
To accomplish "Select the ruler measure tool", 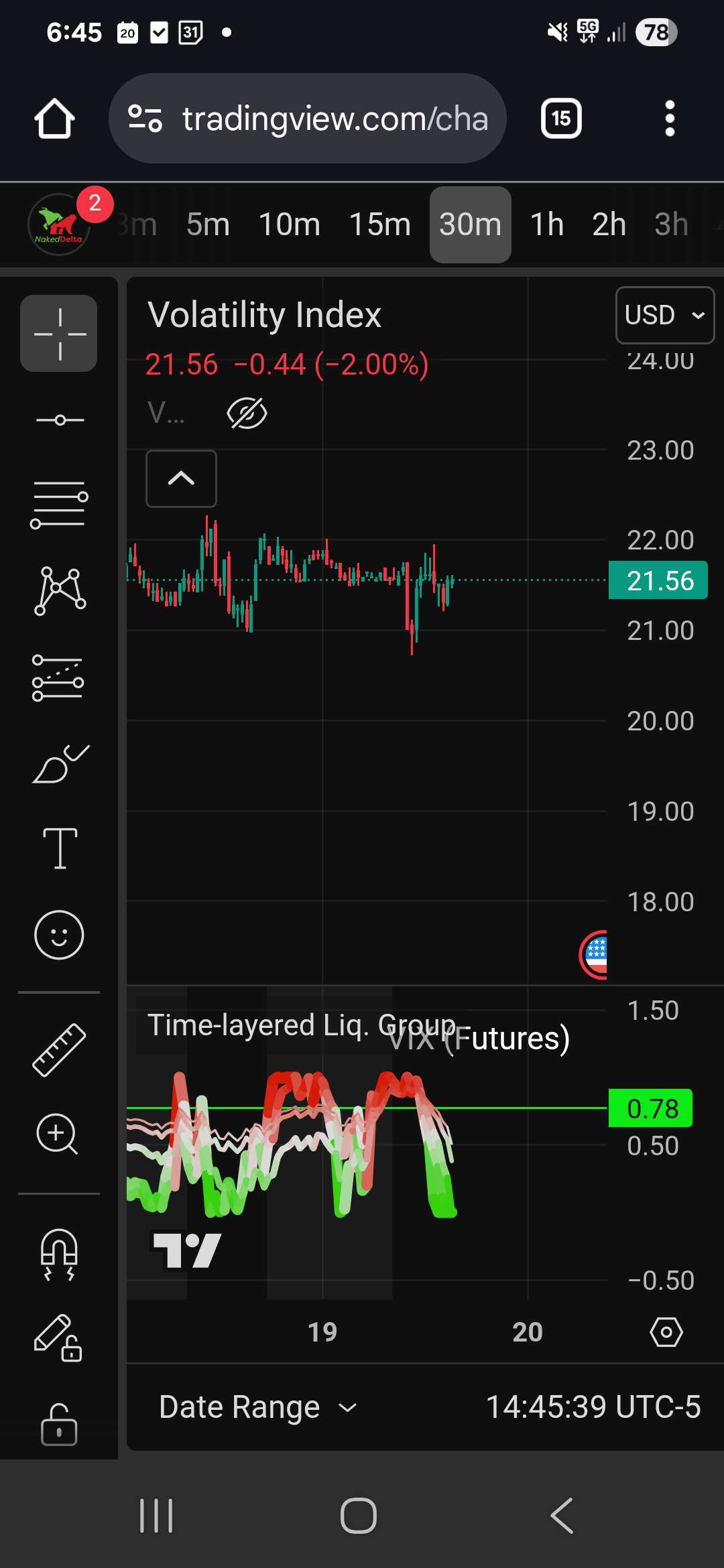I will [59, 1050].
